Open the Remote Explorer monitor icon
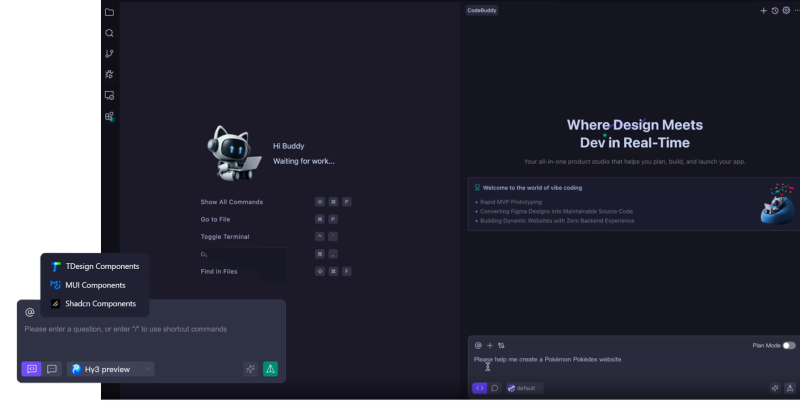The image size is (800, 411). [109, 95]
